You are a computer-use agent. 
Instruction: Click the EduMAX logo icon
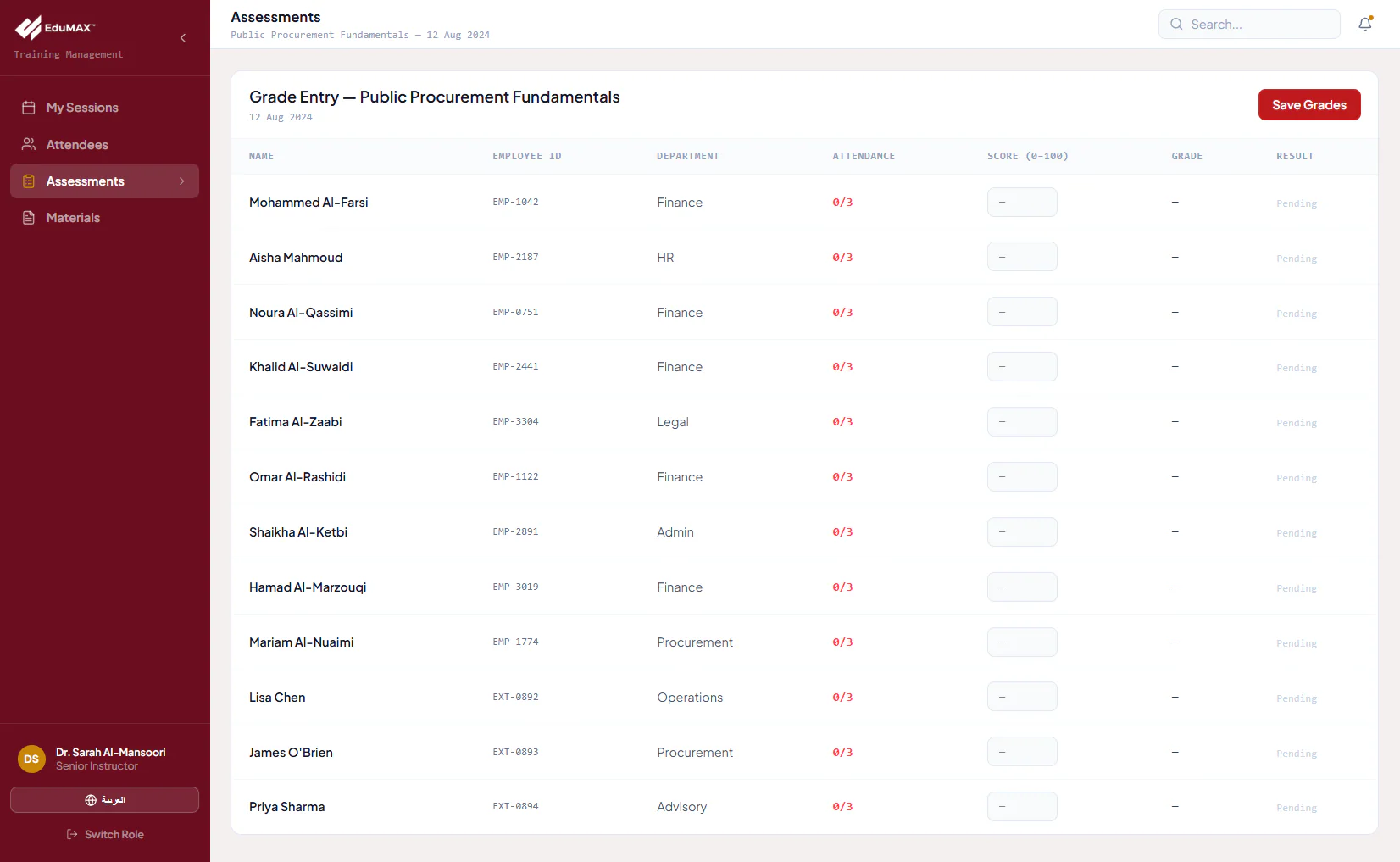(x=28, y=28)
